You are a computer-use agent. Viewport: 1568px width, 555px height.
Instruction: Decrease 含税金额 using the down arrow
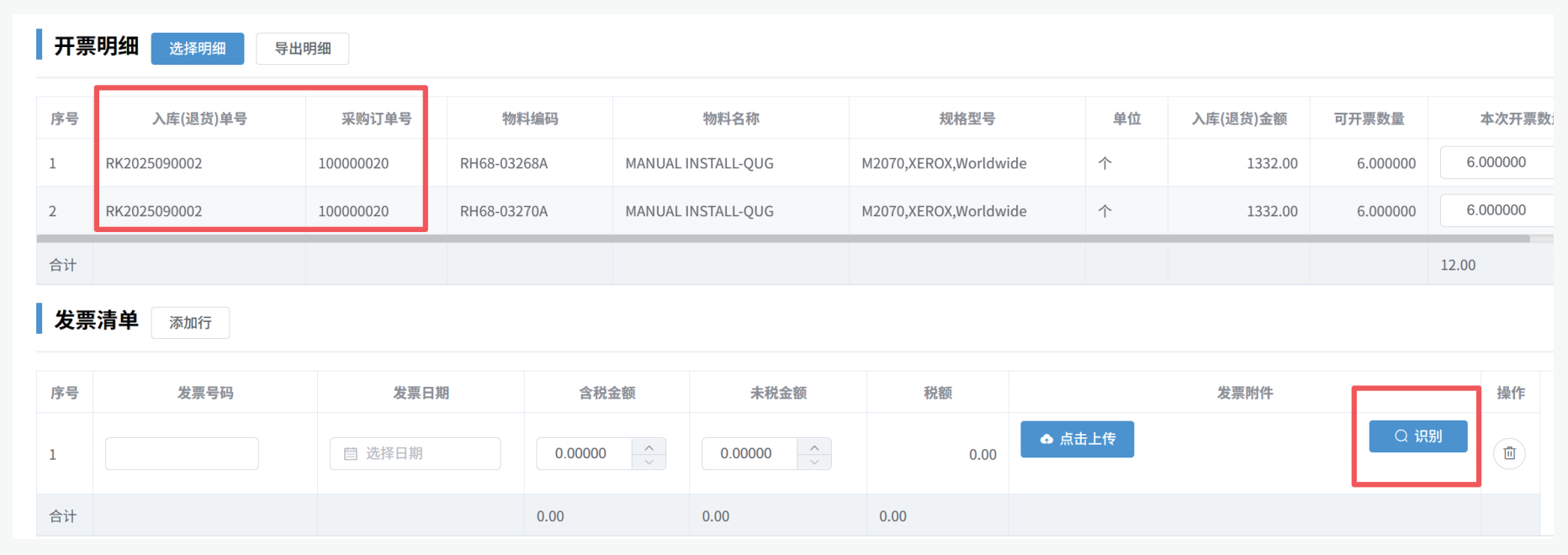tap(649, 462)
